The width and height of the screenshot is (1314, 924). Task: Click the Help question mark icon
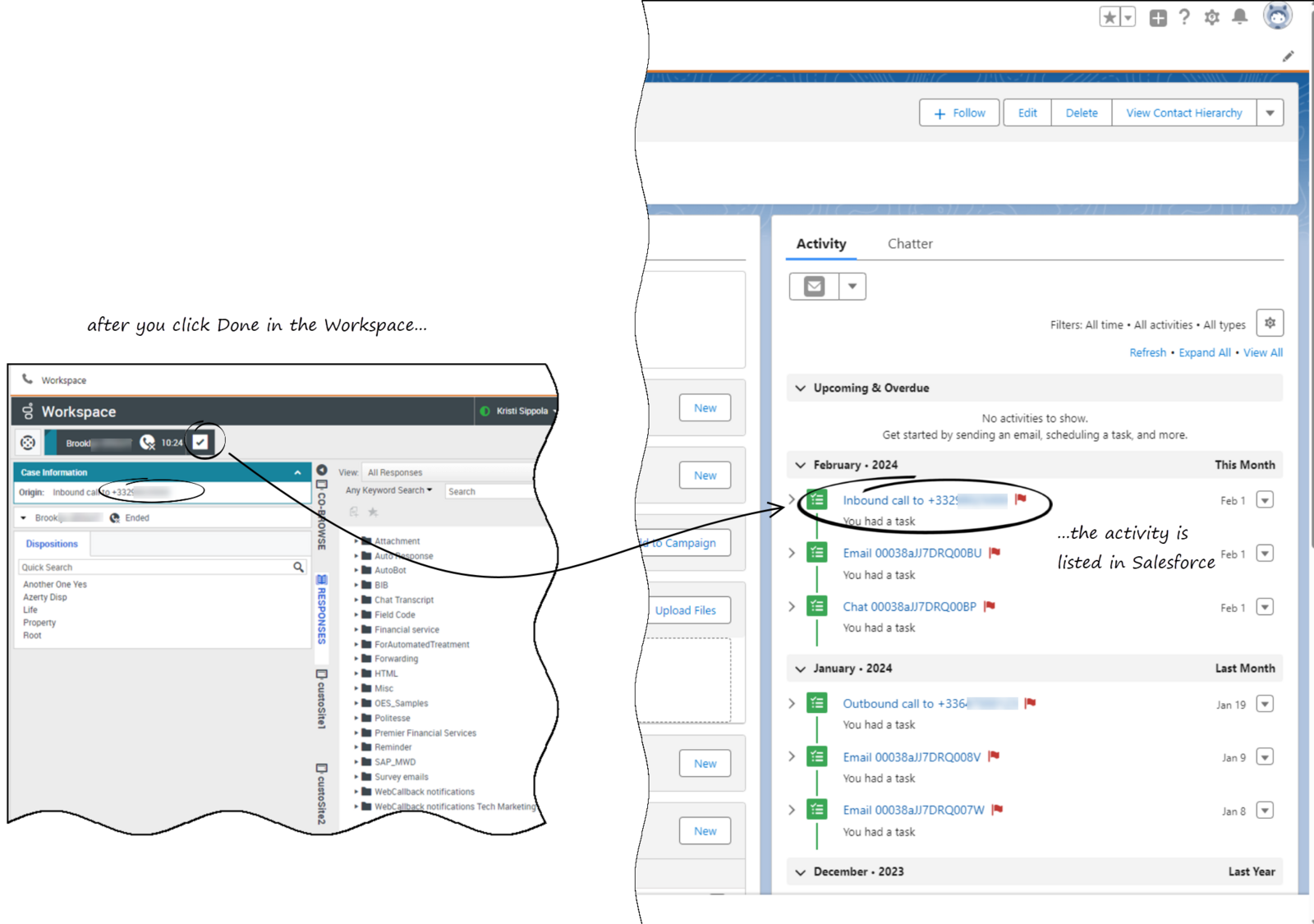[x=1184, y=17]
